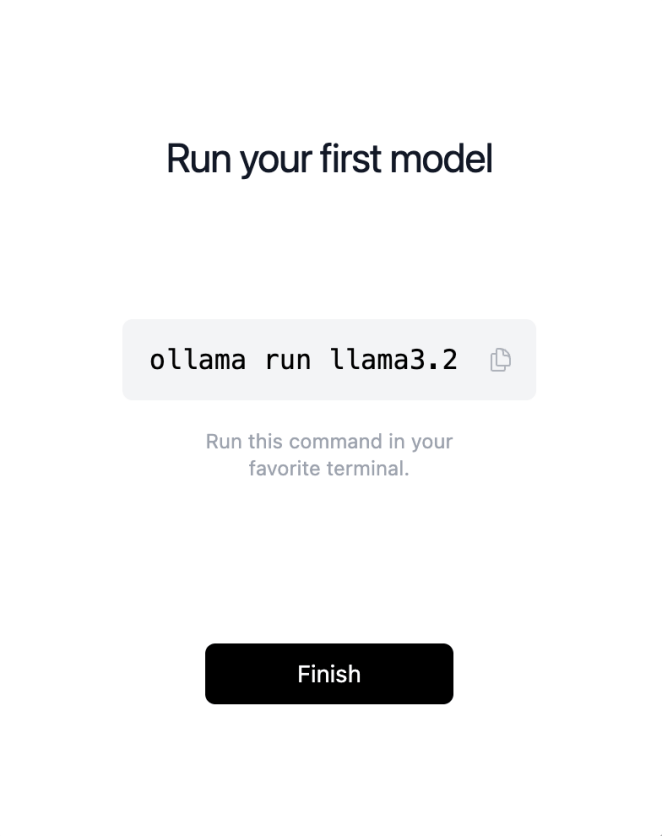Viewport: 662px width, 836px height.
Task: Click the word 'Run' in the heading
Action: pos(198,160)
